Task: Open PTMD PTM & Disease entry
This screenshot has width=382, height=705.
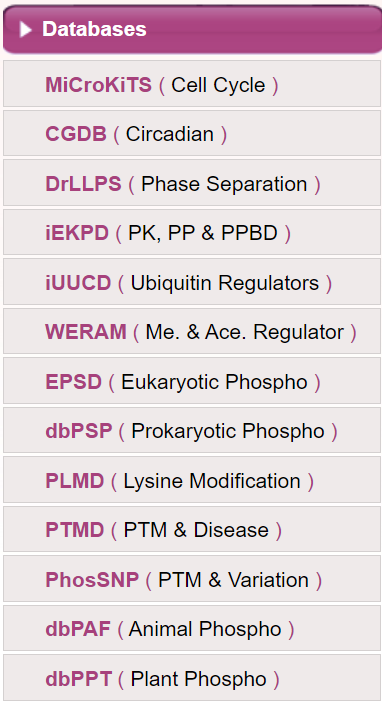Action: tap(192, 529)
